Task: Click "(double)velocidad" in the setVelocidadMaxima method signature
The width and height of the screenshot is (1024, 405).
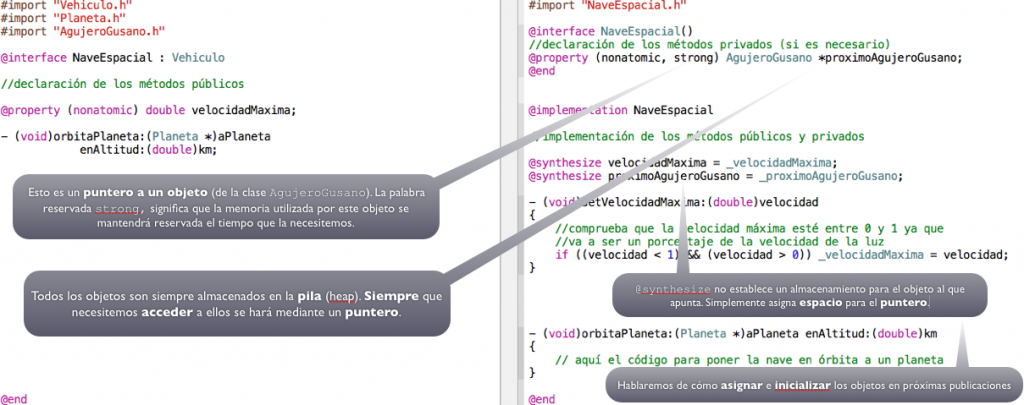Action: click(765, 202)
